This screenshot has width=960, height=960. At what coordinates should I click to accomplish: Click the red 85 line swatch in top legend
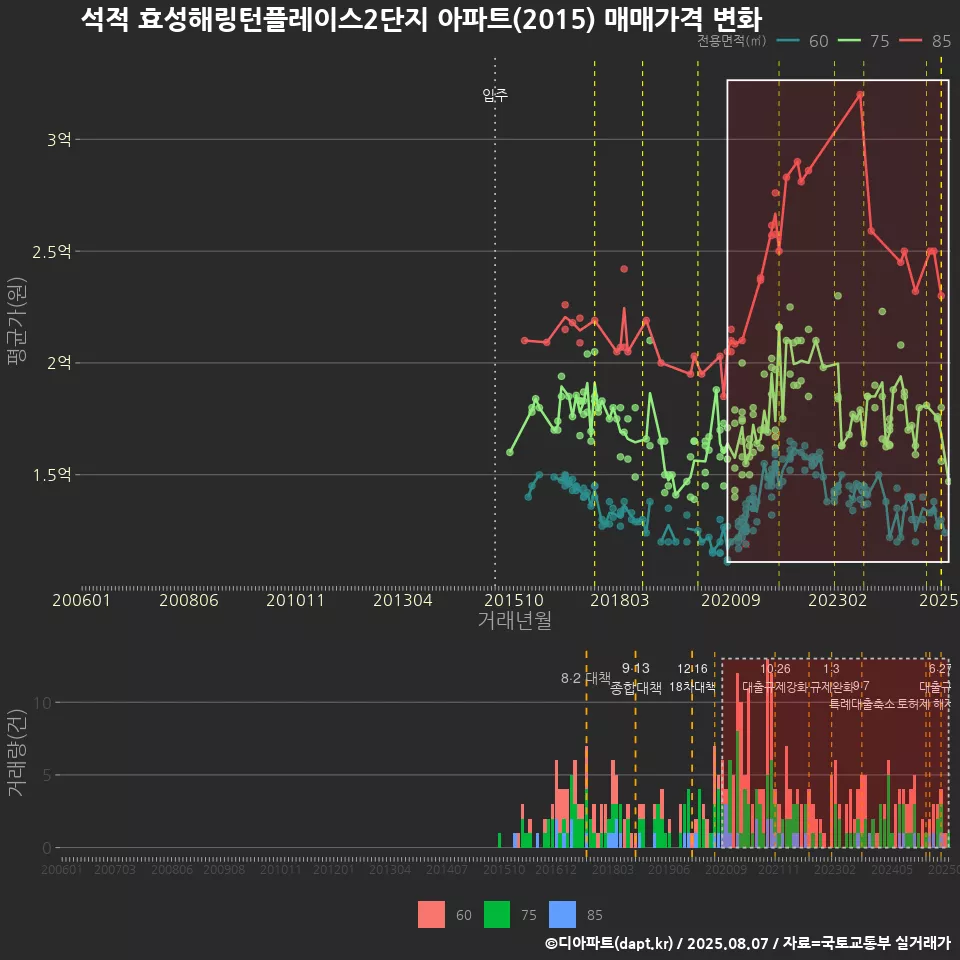pos(911,41)
